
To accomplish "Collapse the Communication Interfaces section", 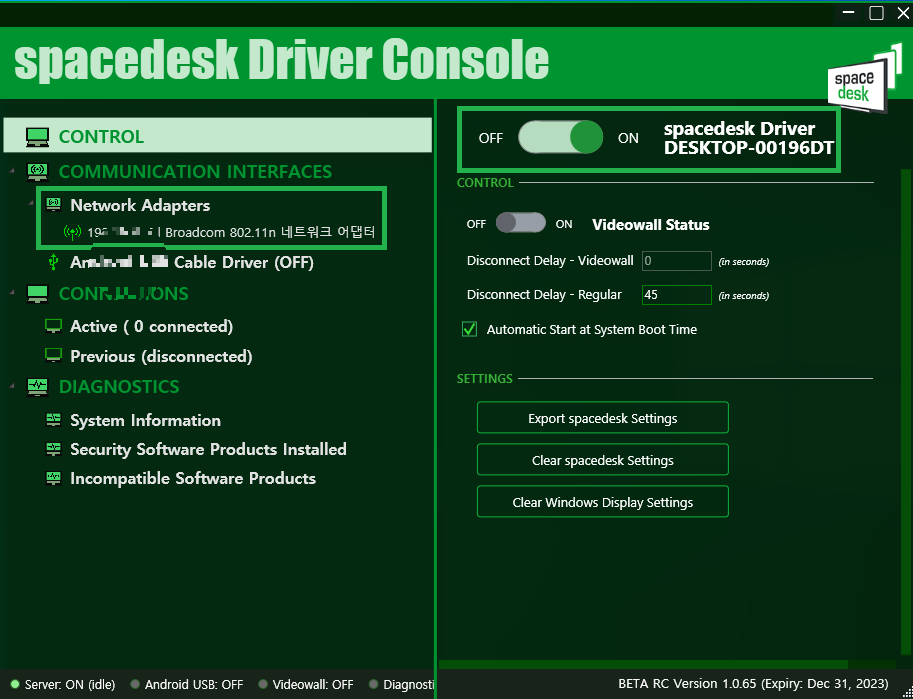I will pyautogui.click(x=13, y=171).
